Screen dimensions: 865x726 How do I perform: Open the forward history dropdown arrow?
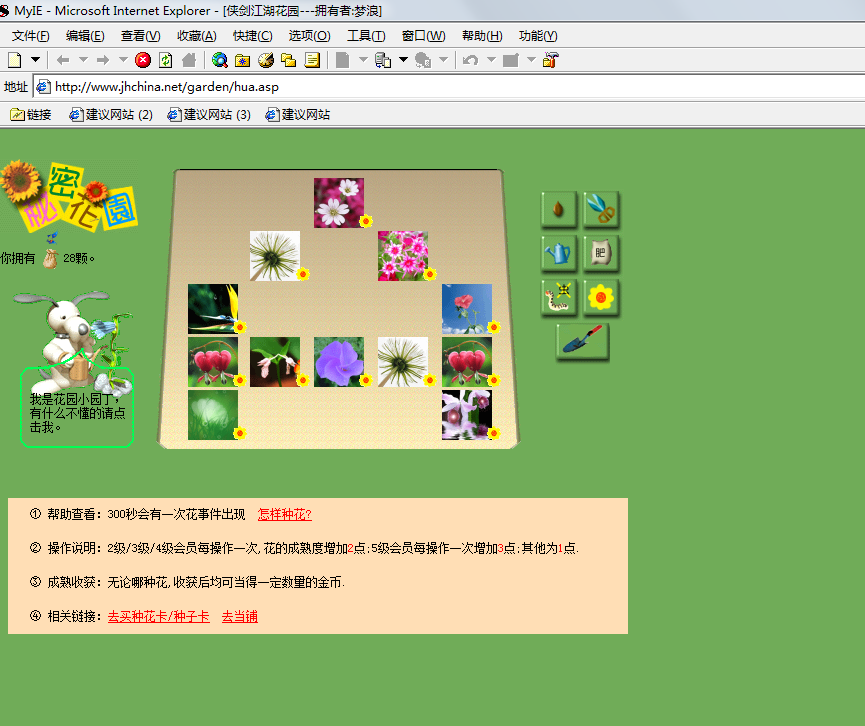point(124,60)
